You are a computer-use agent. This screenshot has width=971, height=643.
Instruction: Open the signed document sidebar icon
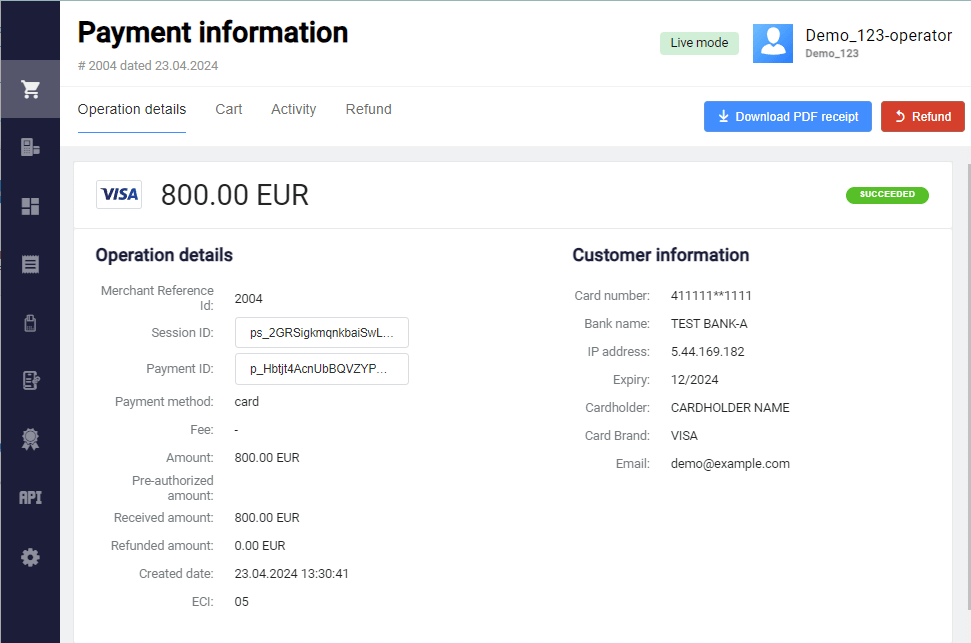coord(30,380)
